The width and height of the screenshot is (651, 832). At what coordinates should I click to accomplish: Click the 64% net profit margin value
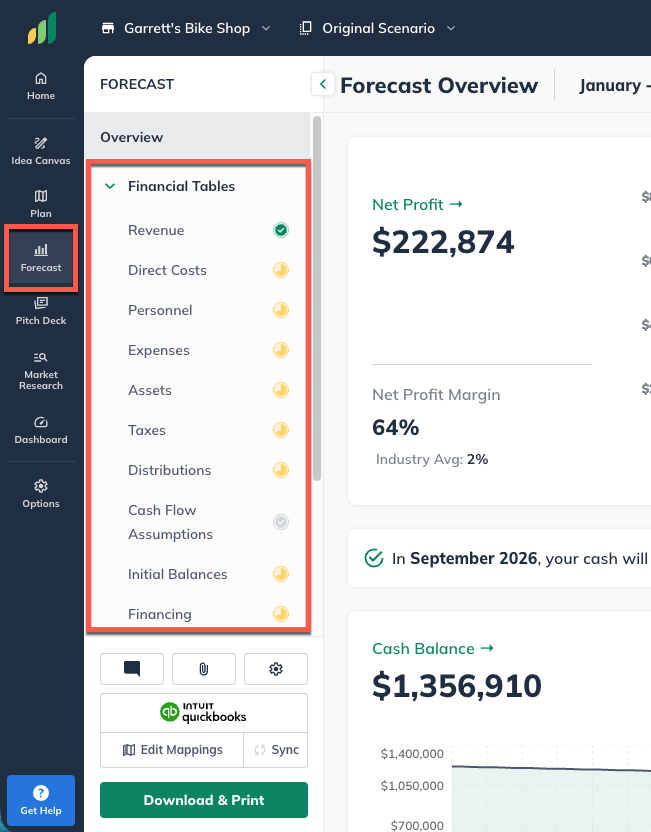click(x=396, y=427)
